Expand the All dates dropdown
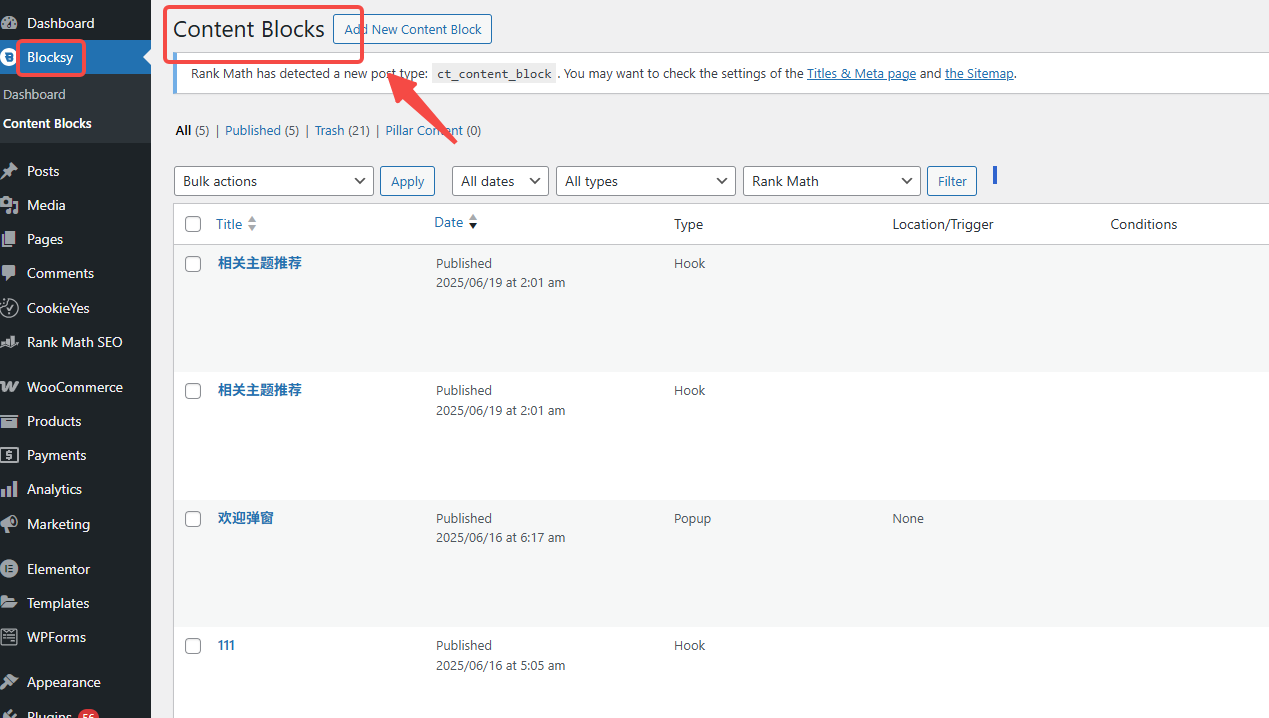 tap(500, 181)
